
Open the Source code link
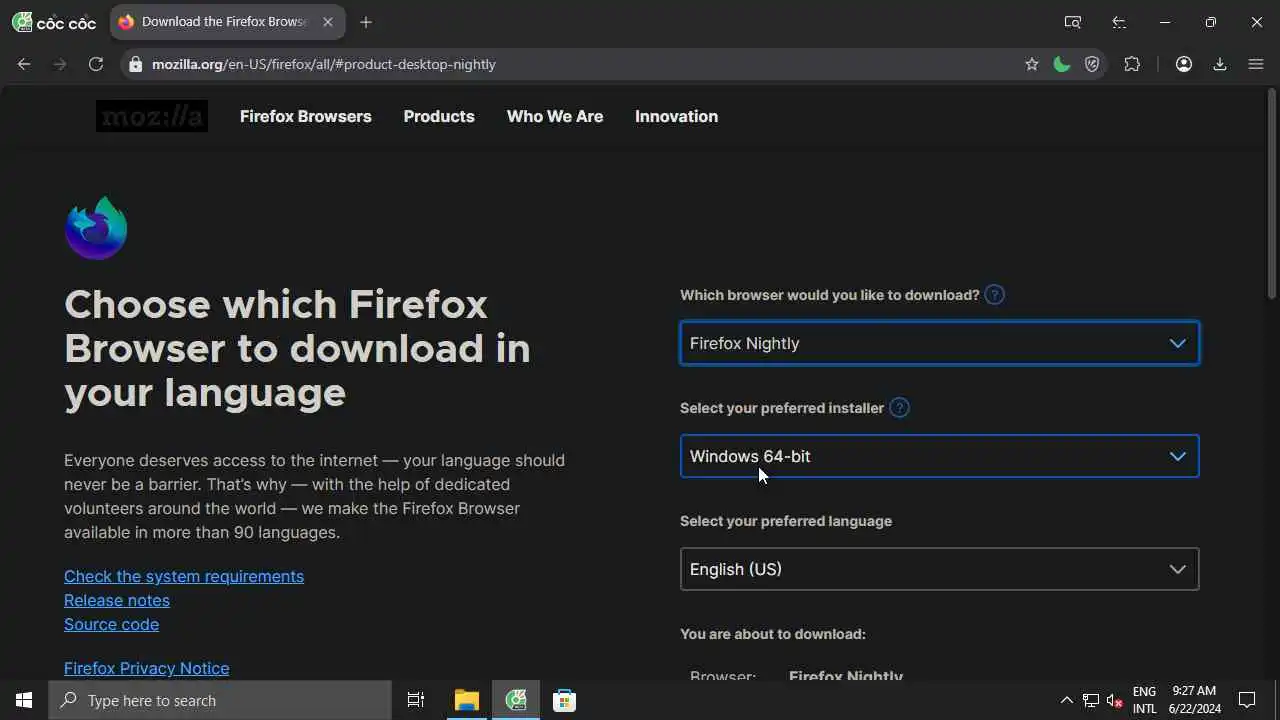[111, 624]
